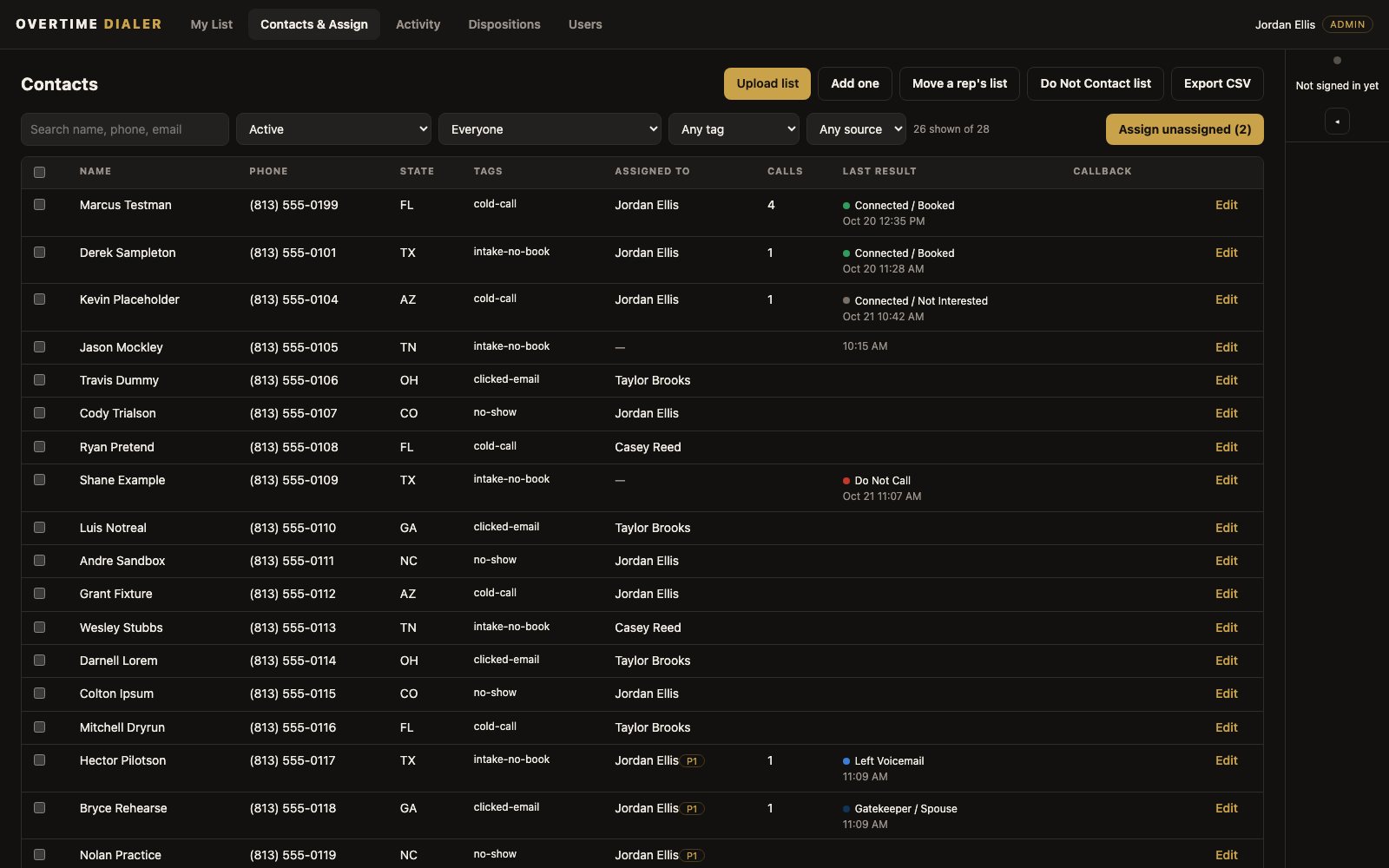
Task: Focus the Search name, phone, email field
Action: (x=125, y=129)
